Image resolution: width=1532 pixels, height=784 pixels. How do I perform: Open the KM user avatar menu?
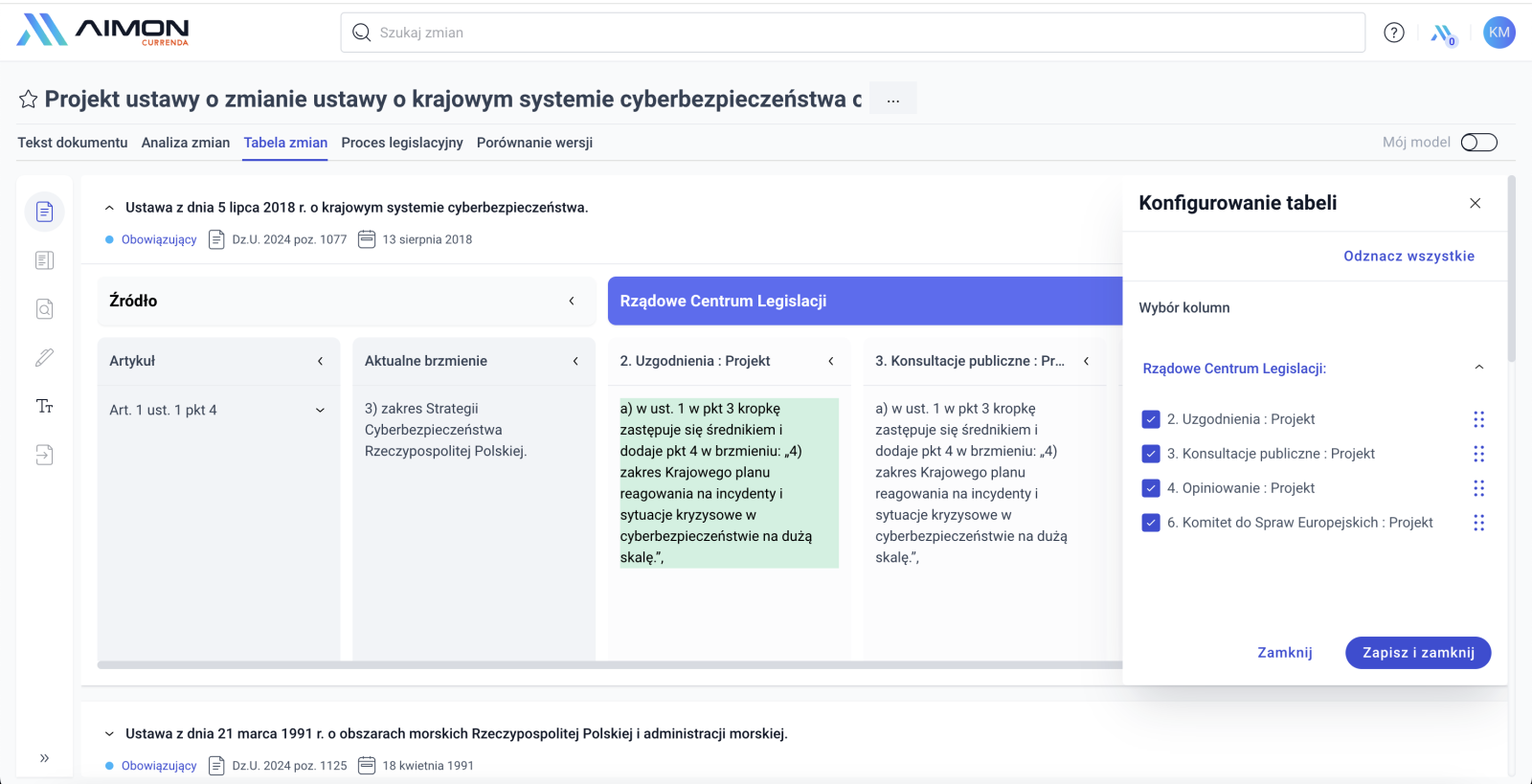click(x=1499, y=33)
